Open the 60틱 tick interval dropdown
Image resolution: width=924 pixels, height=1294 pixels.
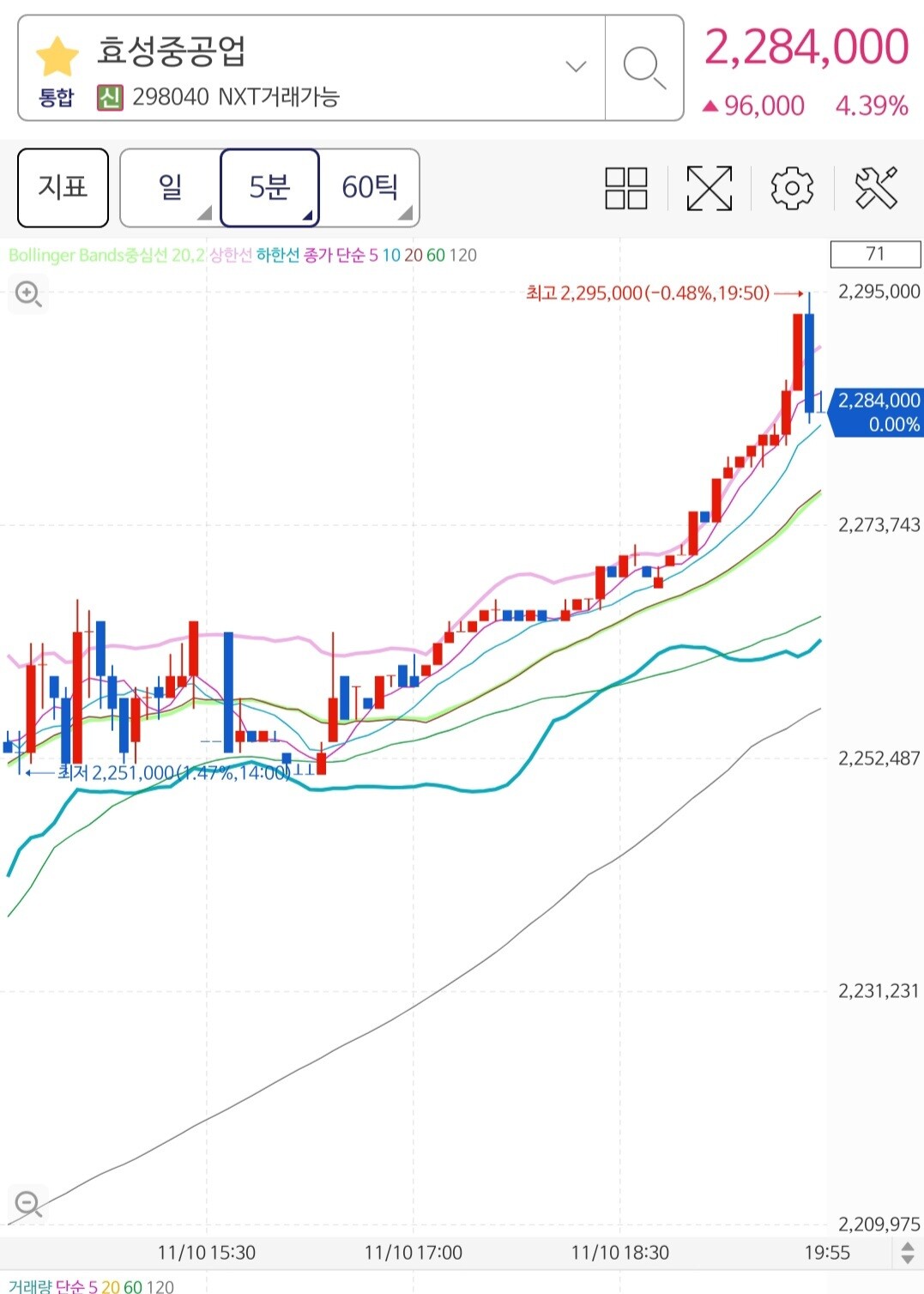(370, 188)
